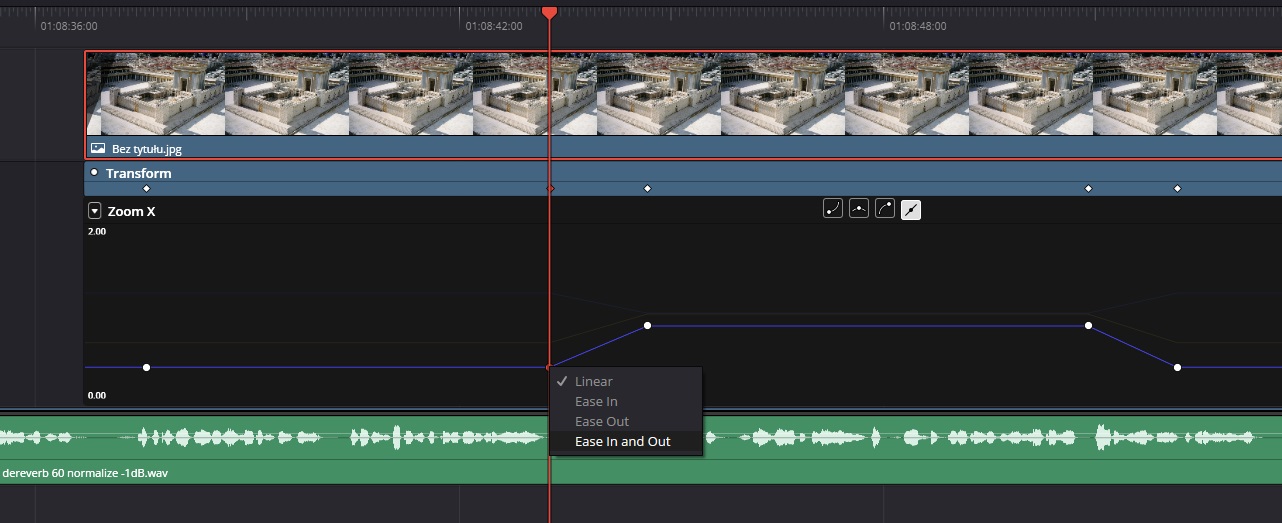1282x523 pixels.
Task: Click ruler timecode 01:08:48:00
Action: tap(918, 26)
